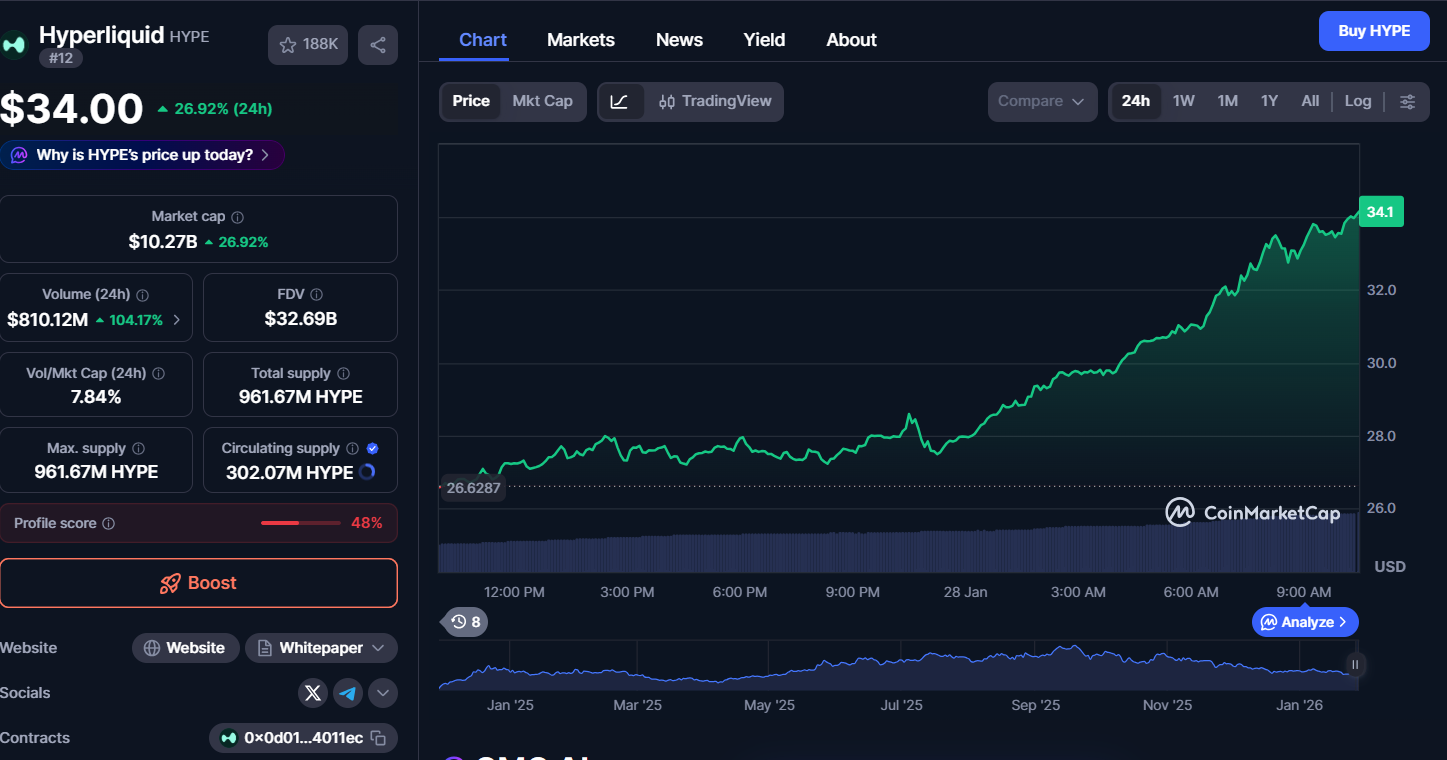Toggle Log scale on the chart
1447x760 pixels.
1357,101
